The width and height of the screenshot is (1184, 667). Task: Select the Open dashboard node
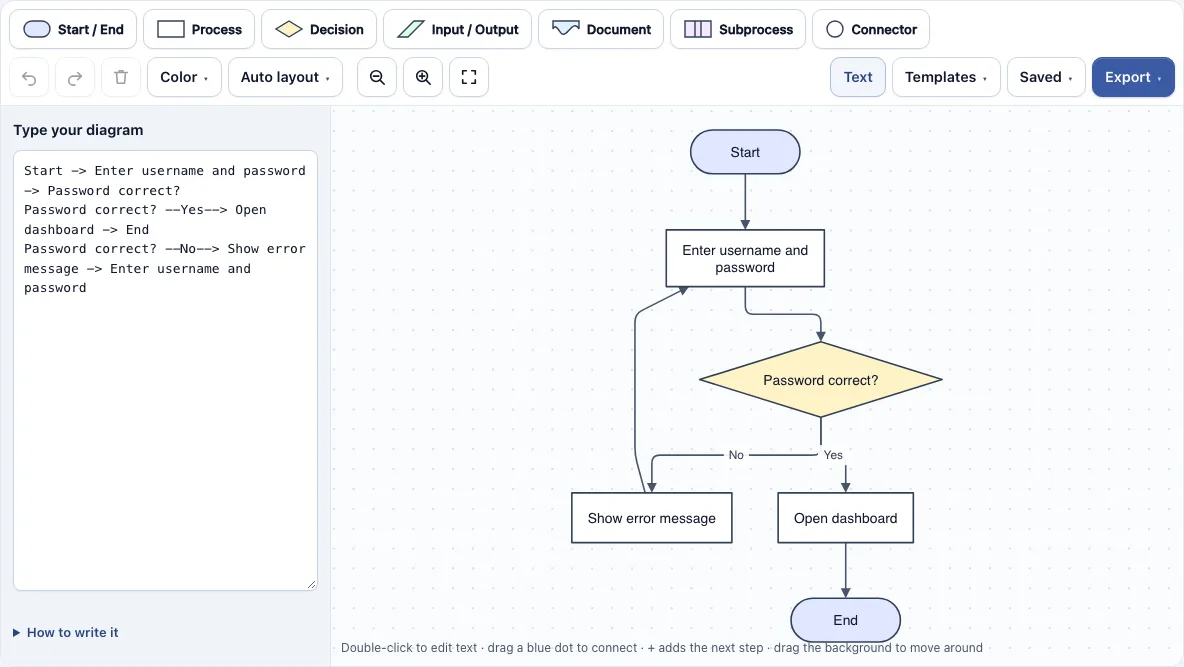coord(846,518)
